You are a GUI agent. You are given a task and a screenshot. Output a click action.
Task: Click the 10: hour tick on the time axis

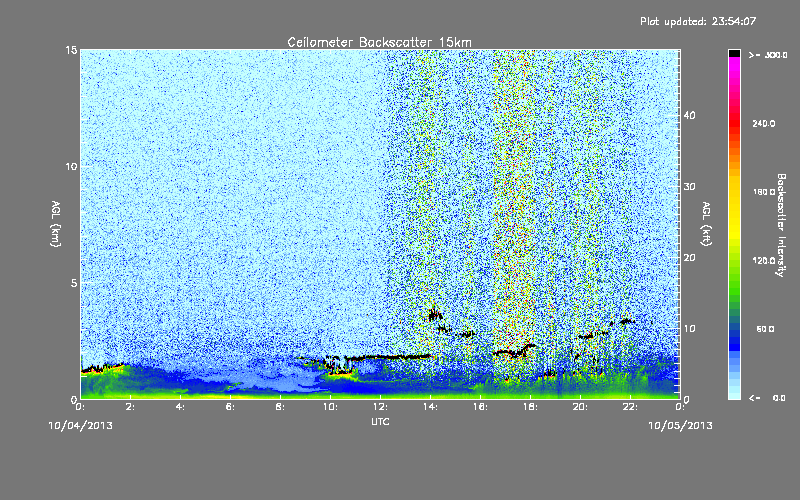tap(331, 407)
